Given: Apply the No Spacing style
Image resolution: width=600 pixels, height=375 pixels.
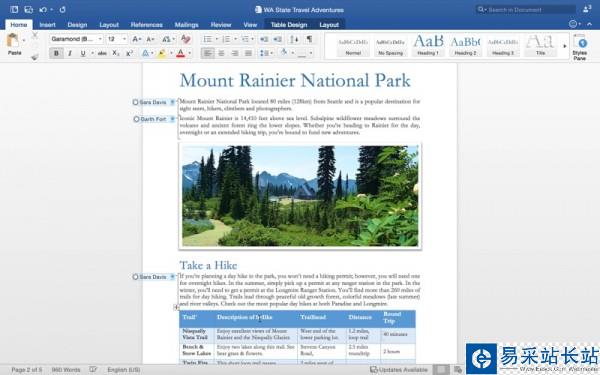Looking at the screenshot, I should [x=390, y=46].
